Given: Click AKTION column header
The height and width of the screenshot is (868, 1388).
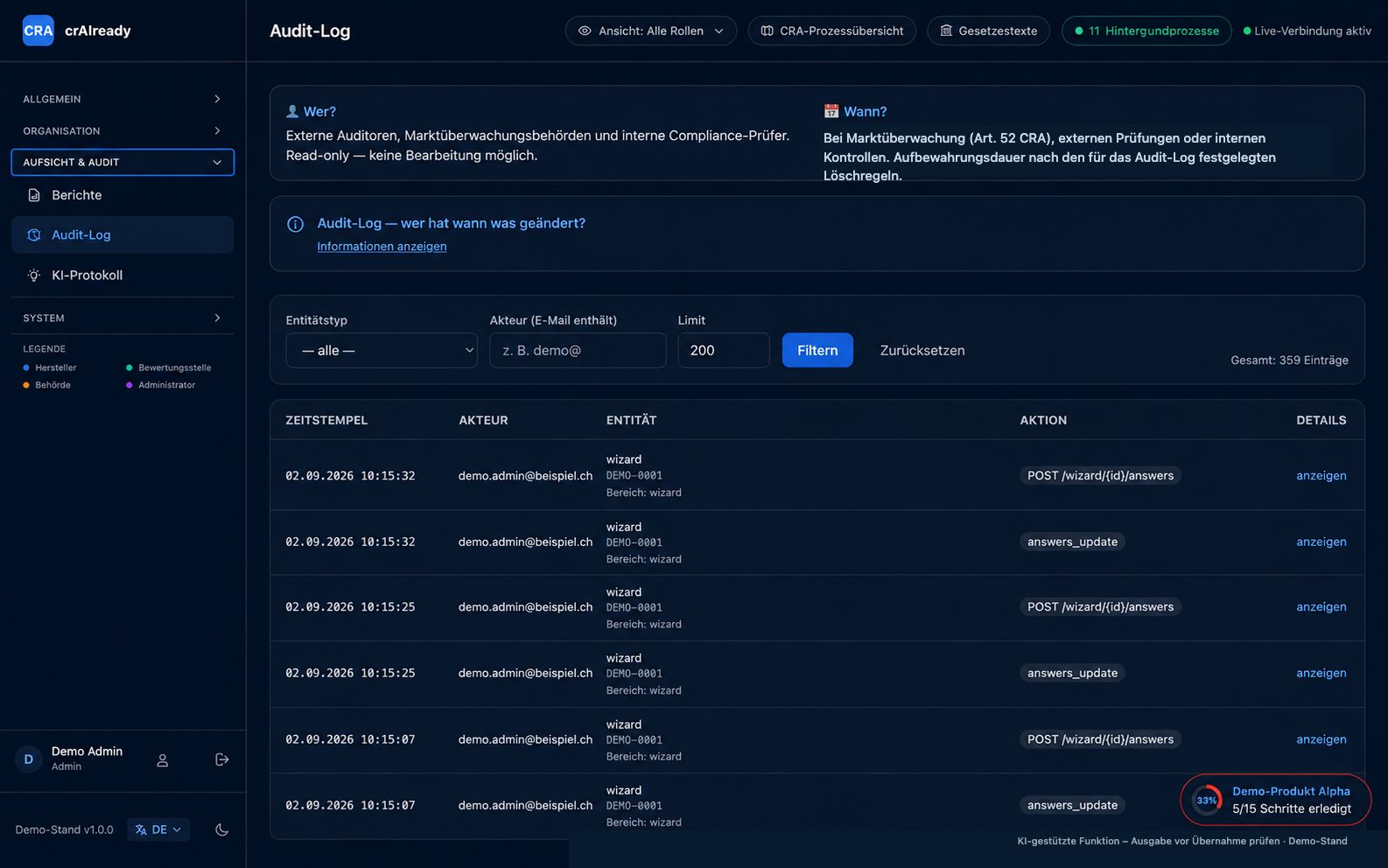Looking at the screenshot, I should pyautogui.click(x=1043, y=420).
